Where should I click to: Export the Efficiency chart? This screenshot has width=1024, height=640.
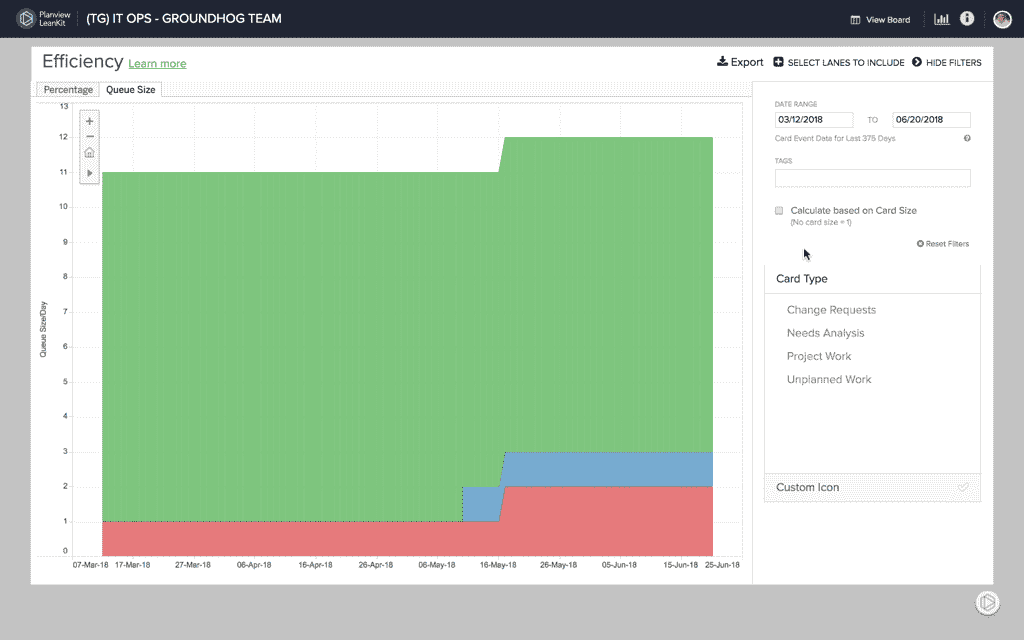point(740,62)
